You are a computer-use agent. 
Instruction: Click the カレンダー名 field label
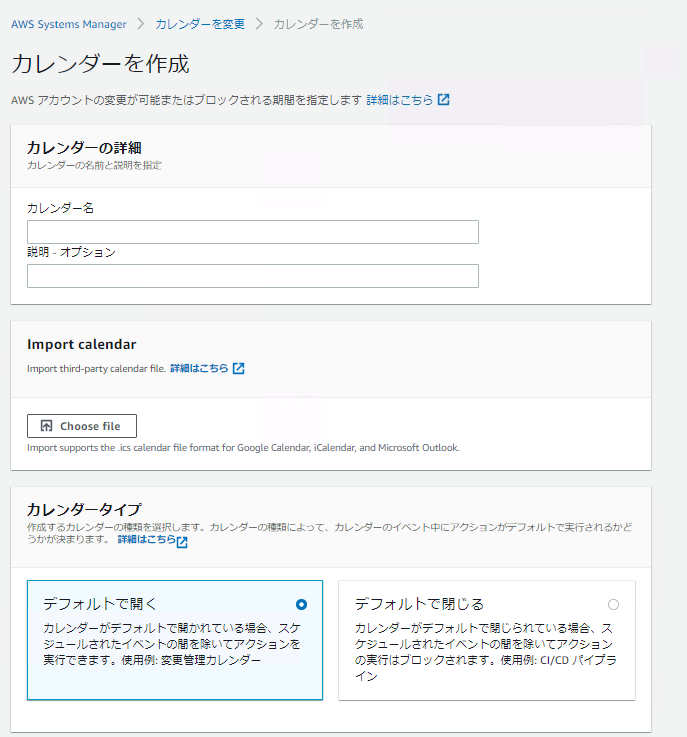[60, 208]
